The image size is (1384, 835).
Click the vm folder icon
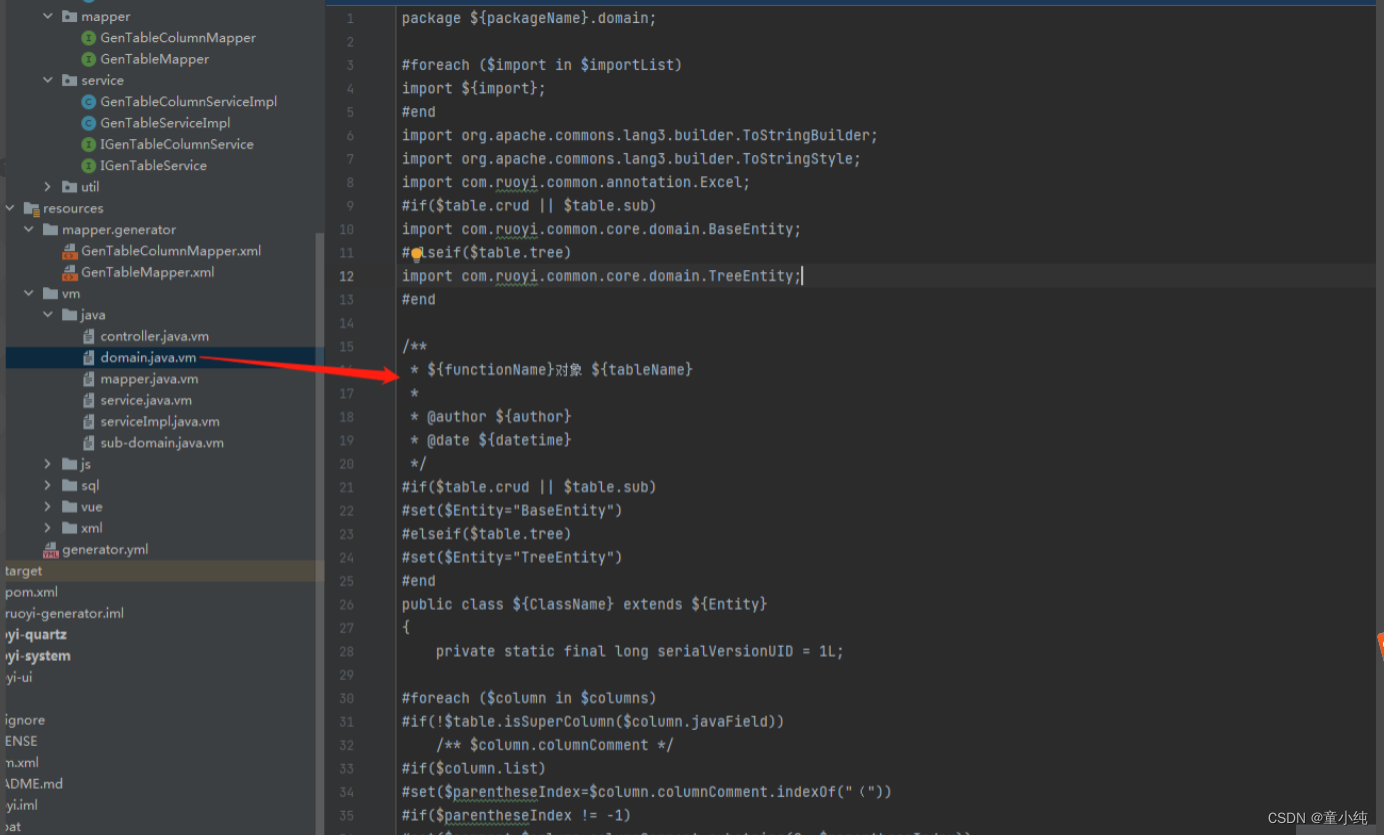[x=50, y=293]
